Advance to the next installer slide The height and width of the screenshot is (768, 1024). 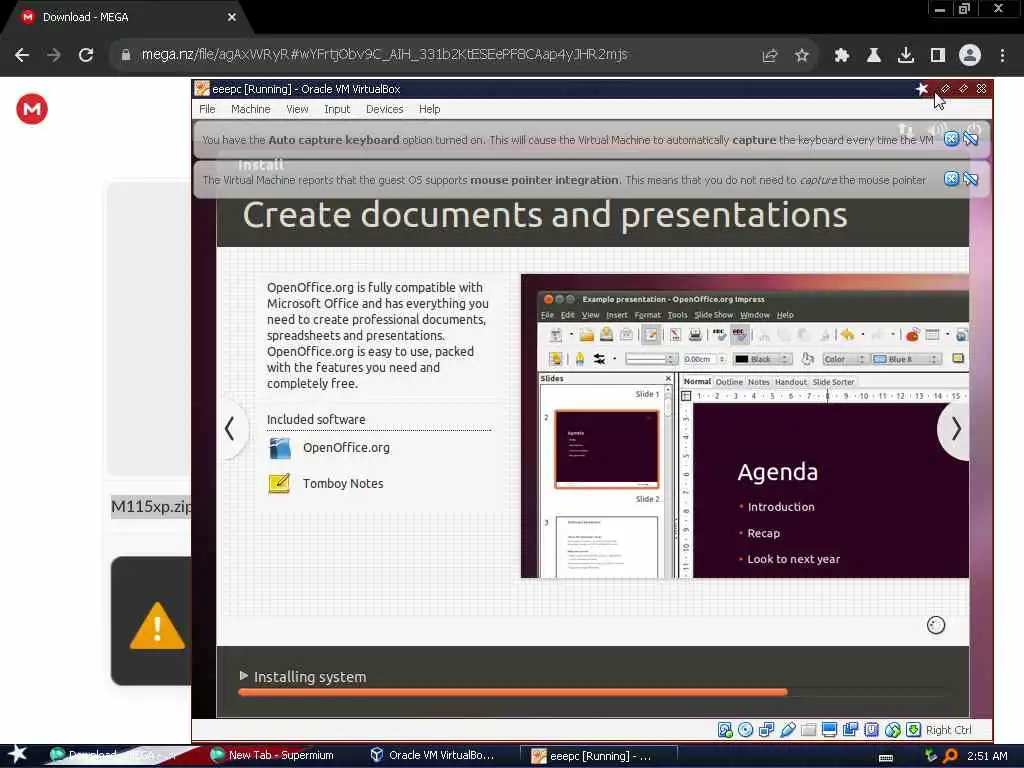point(955,429)
